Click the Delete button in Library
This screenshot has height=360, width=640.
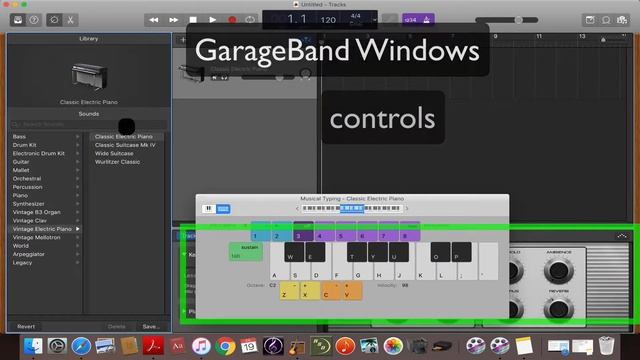pos(116,327)
